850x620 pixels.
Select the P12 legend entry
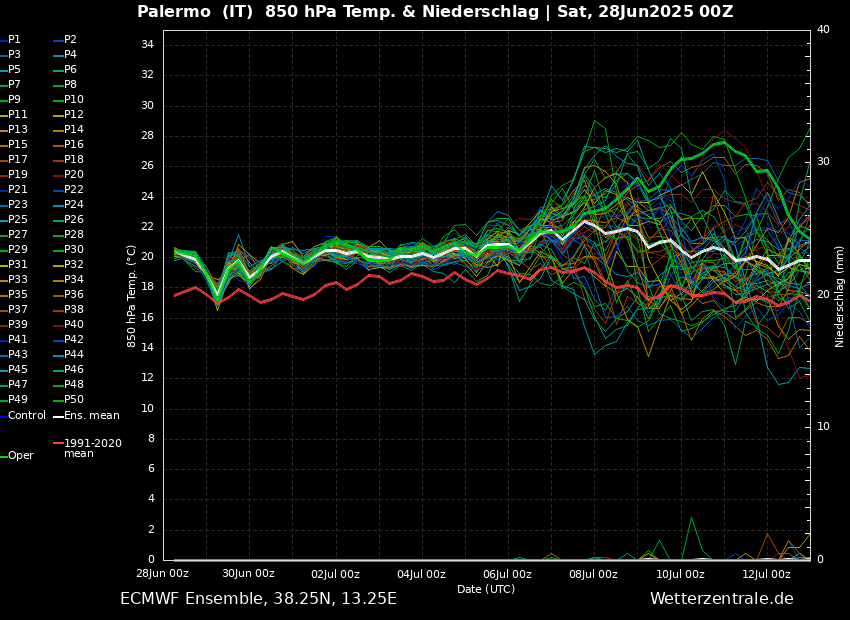[73, 115]
